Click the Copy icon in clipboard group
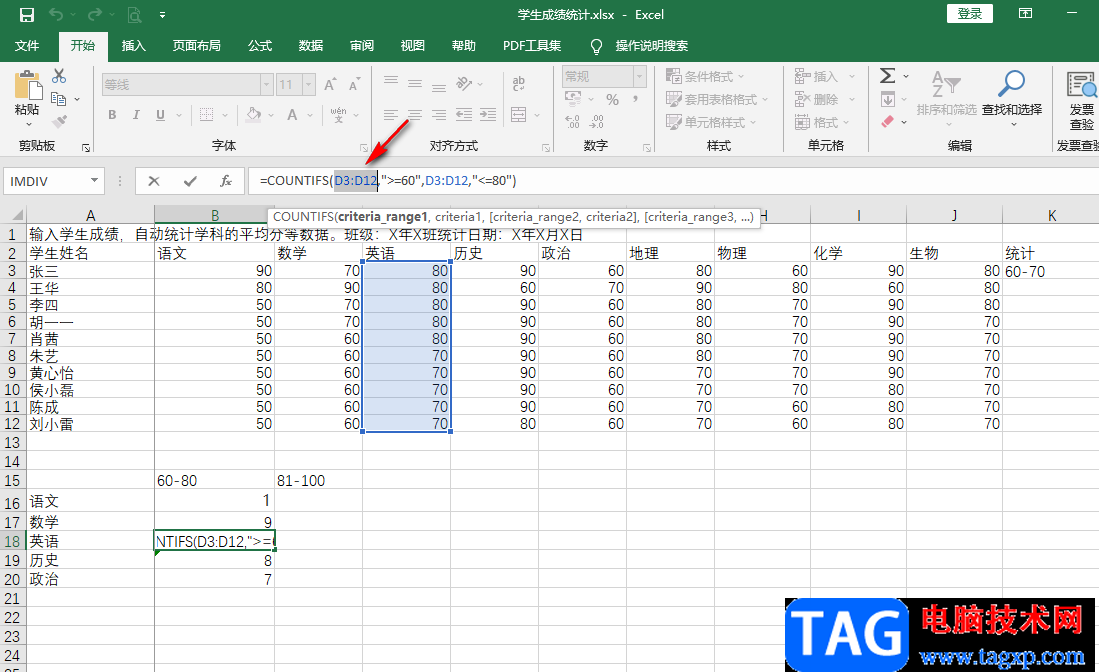Viewport: 1099px width, 672px height. [x=59, y=99]
